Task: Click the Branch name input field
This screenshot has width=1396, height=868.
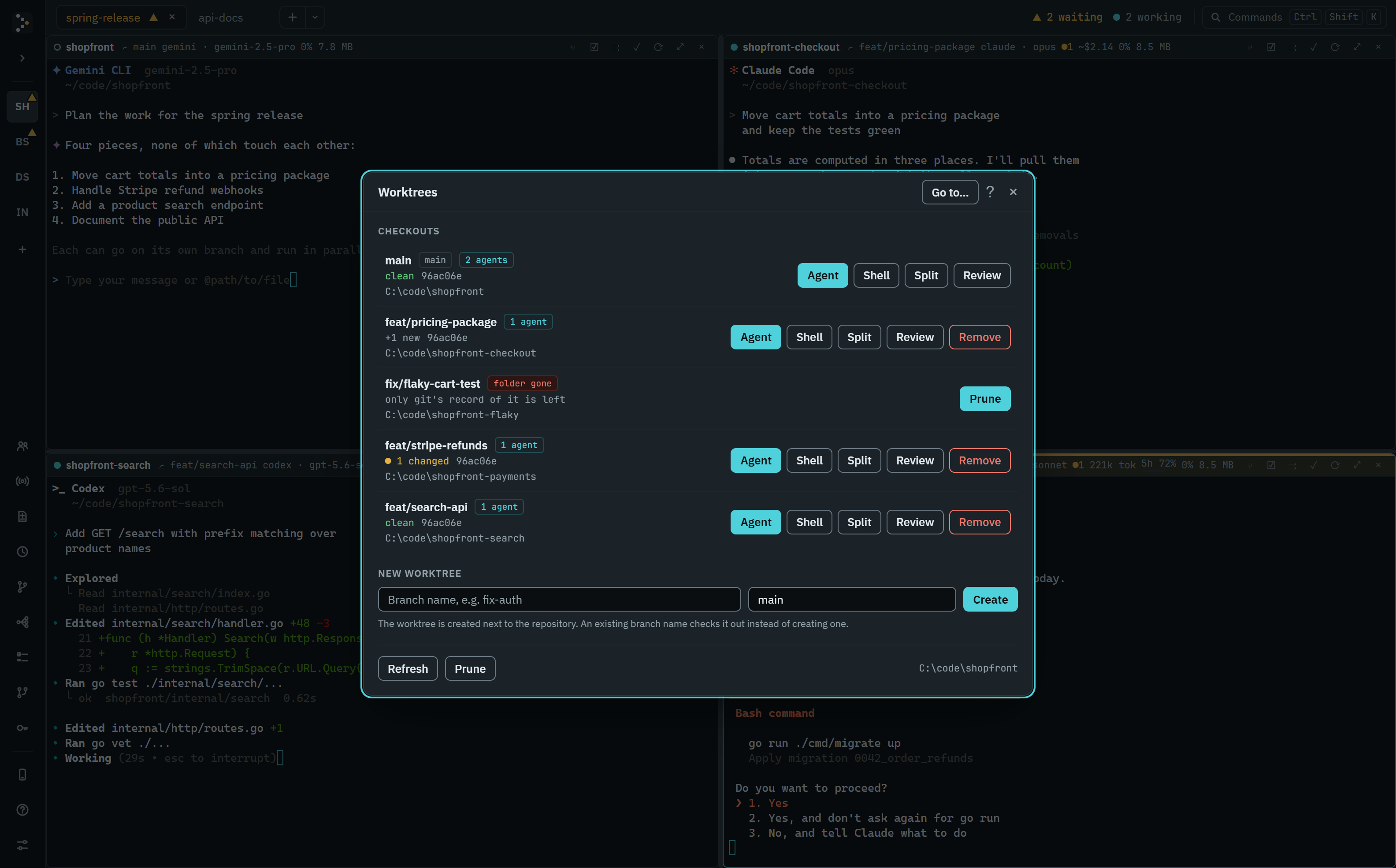Action: tap(559, 599)
